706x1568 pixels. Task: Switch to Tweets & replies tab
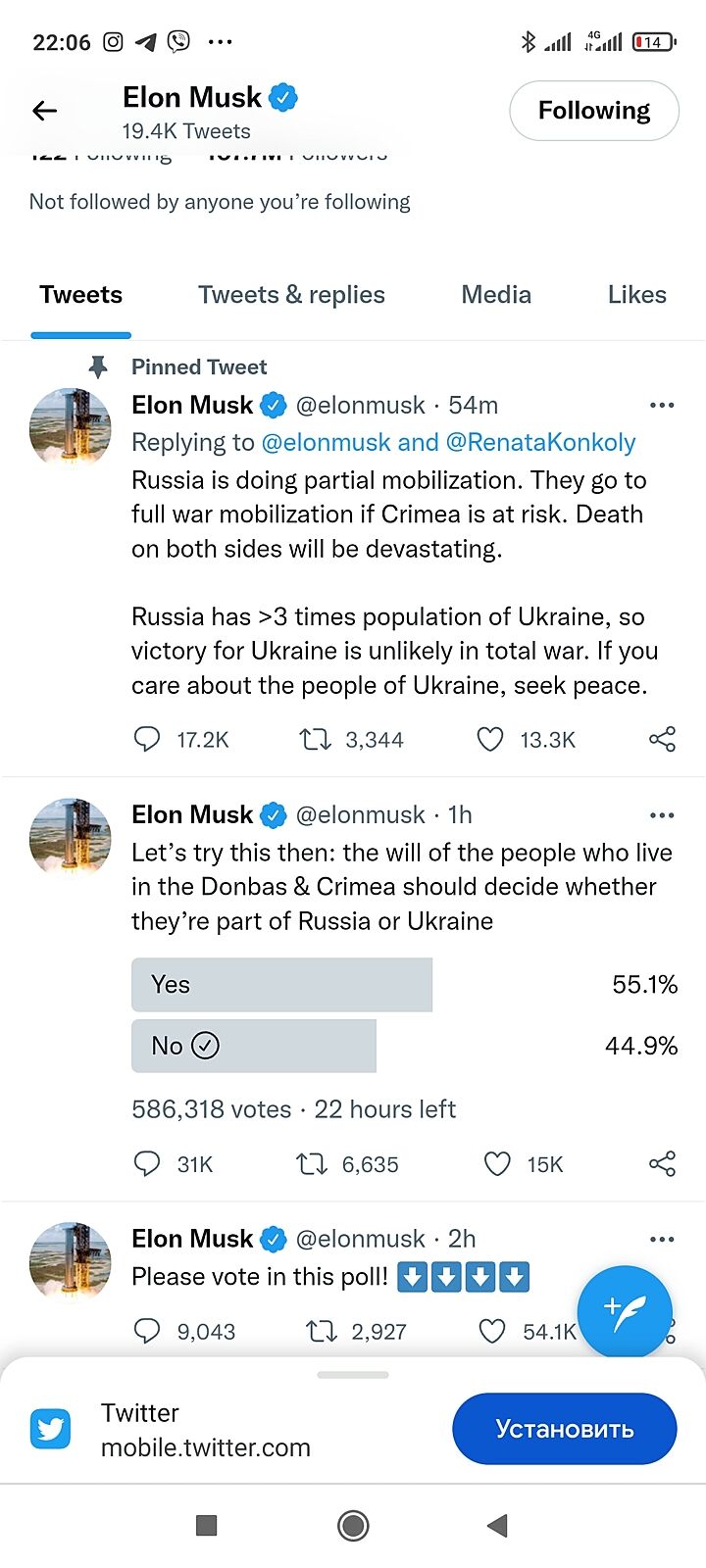click(x=291, y=295)
